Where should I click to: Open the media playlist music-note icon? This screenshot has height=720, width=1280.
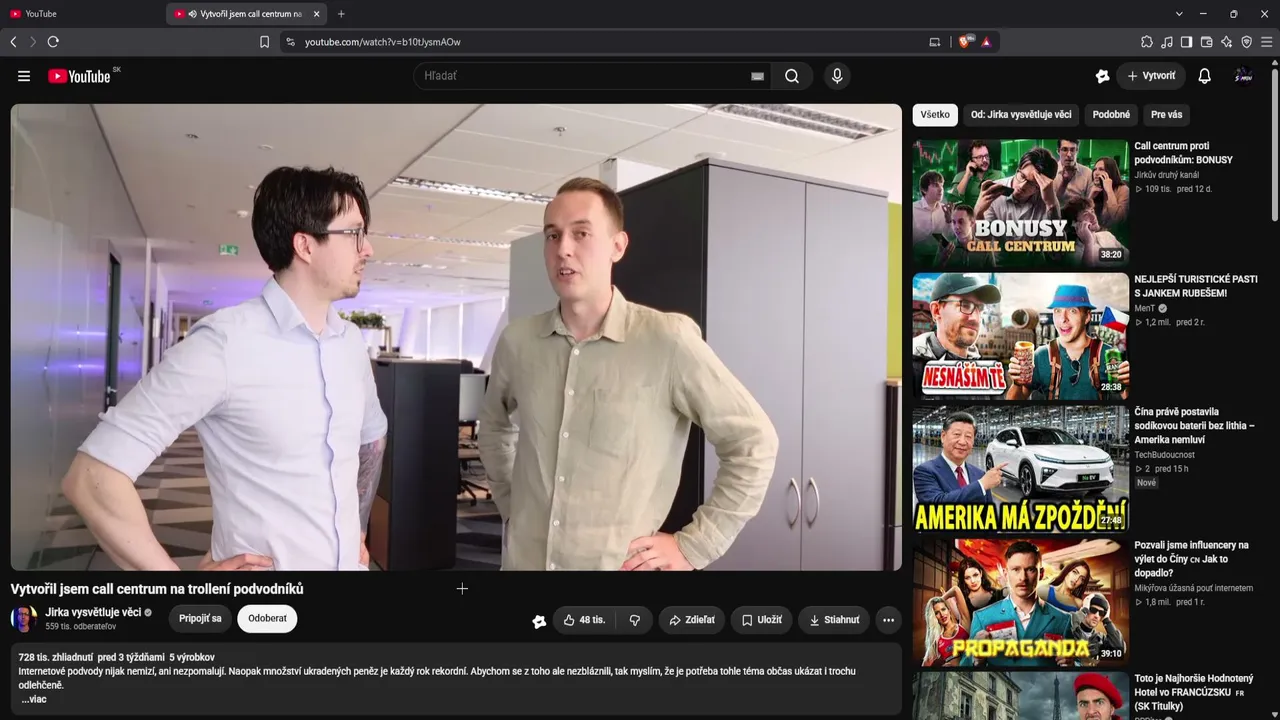[x=1167, y=42]
